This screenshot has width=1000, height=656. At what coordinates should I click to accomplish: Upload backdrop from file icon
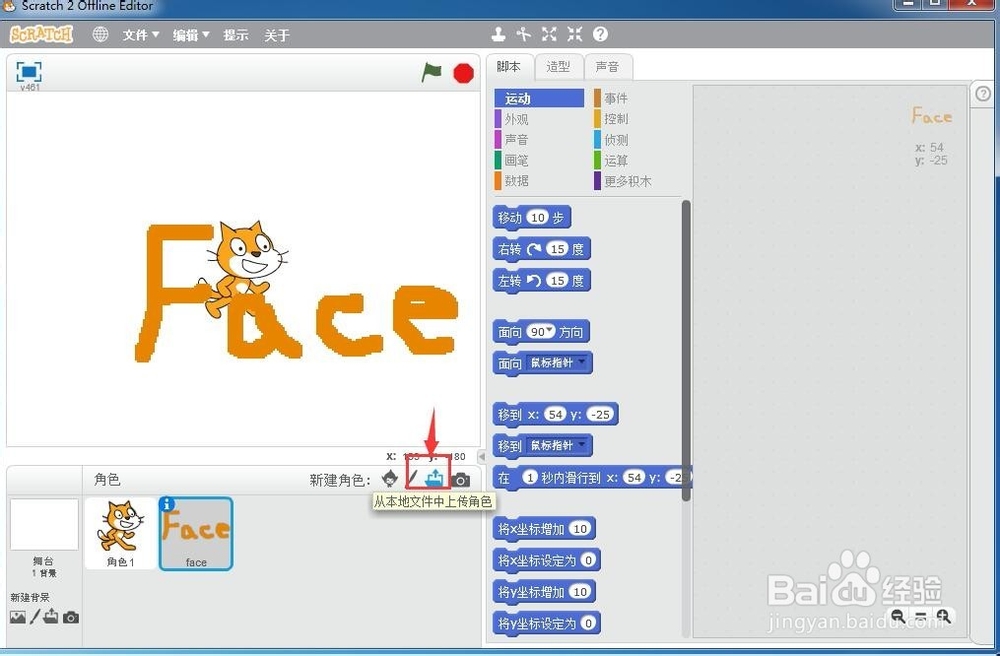click(x=51, y=616)
